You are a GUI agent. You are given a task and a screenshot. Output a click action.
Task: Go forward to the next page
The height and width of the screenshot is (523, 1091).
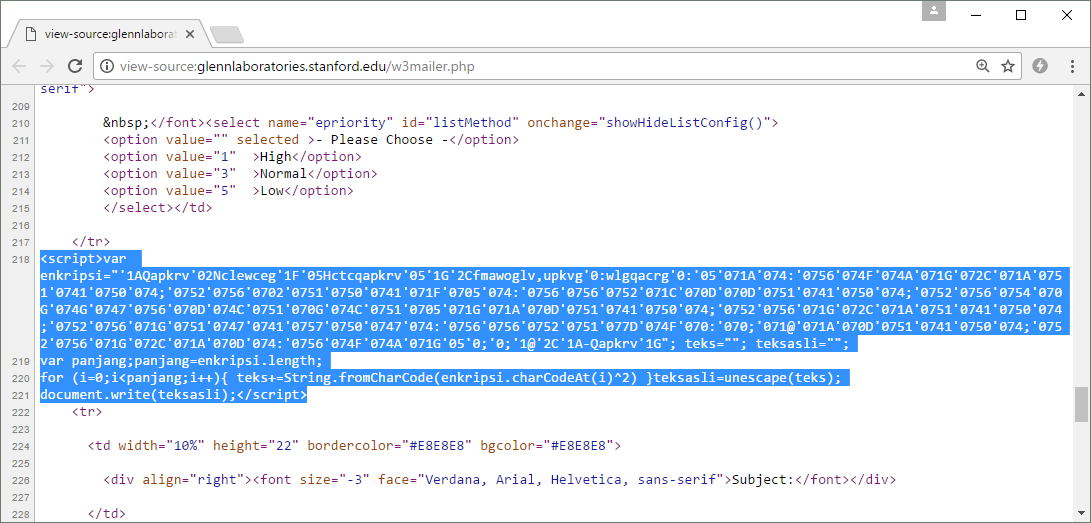click(x=47, y=66)
